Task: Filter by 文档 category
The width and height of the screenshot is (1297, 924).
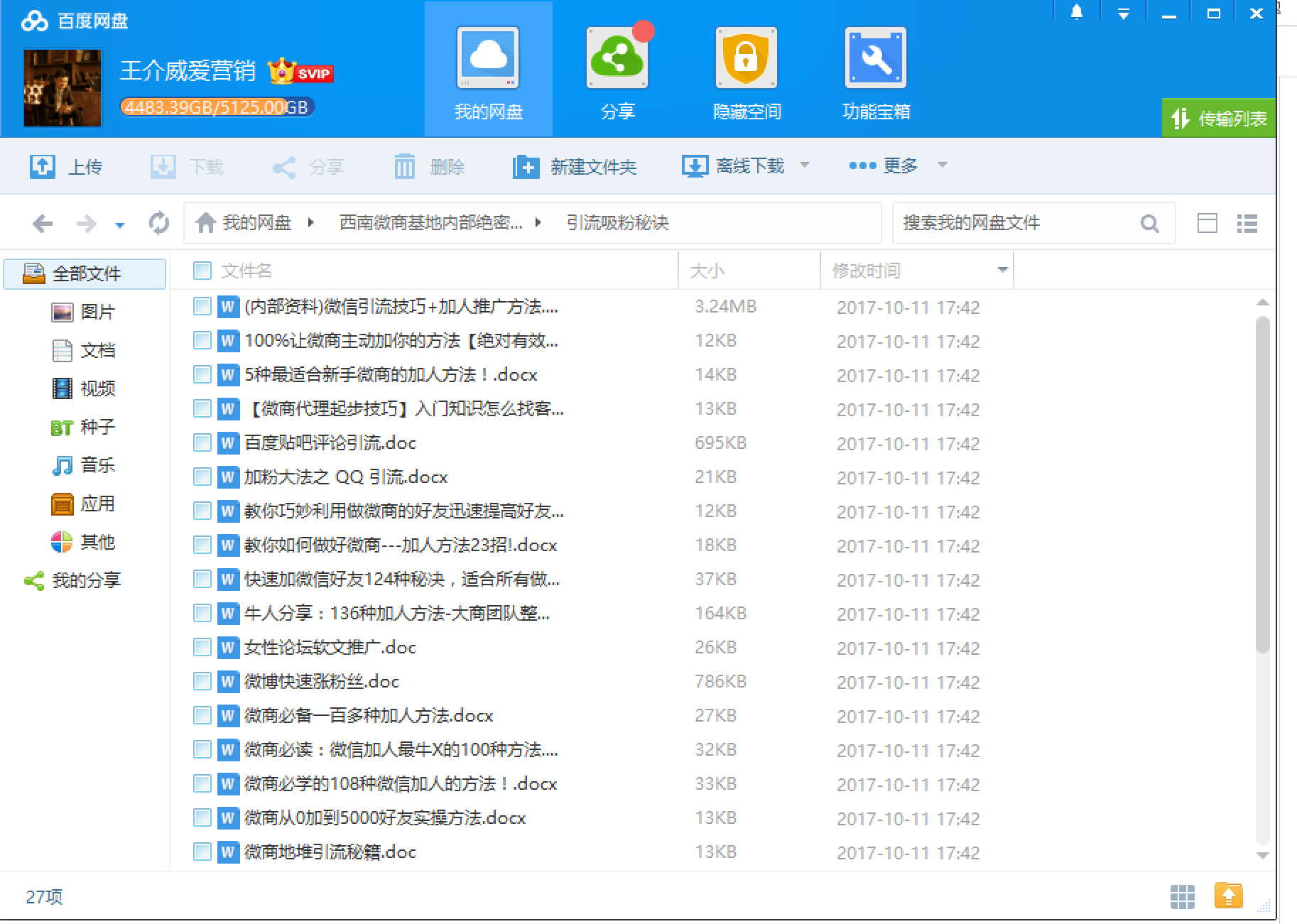Action: coord(83,350)
